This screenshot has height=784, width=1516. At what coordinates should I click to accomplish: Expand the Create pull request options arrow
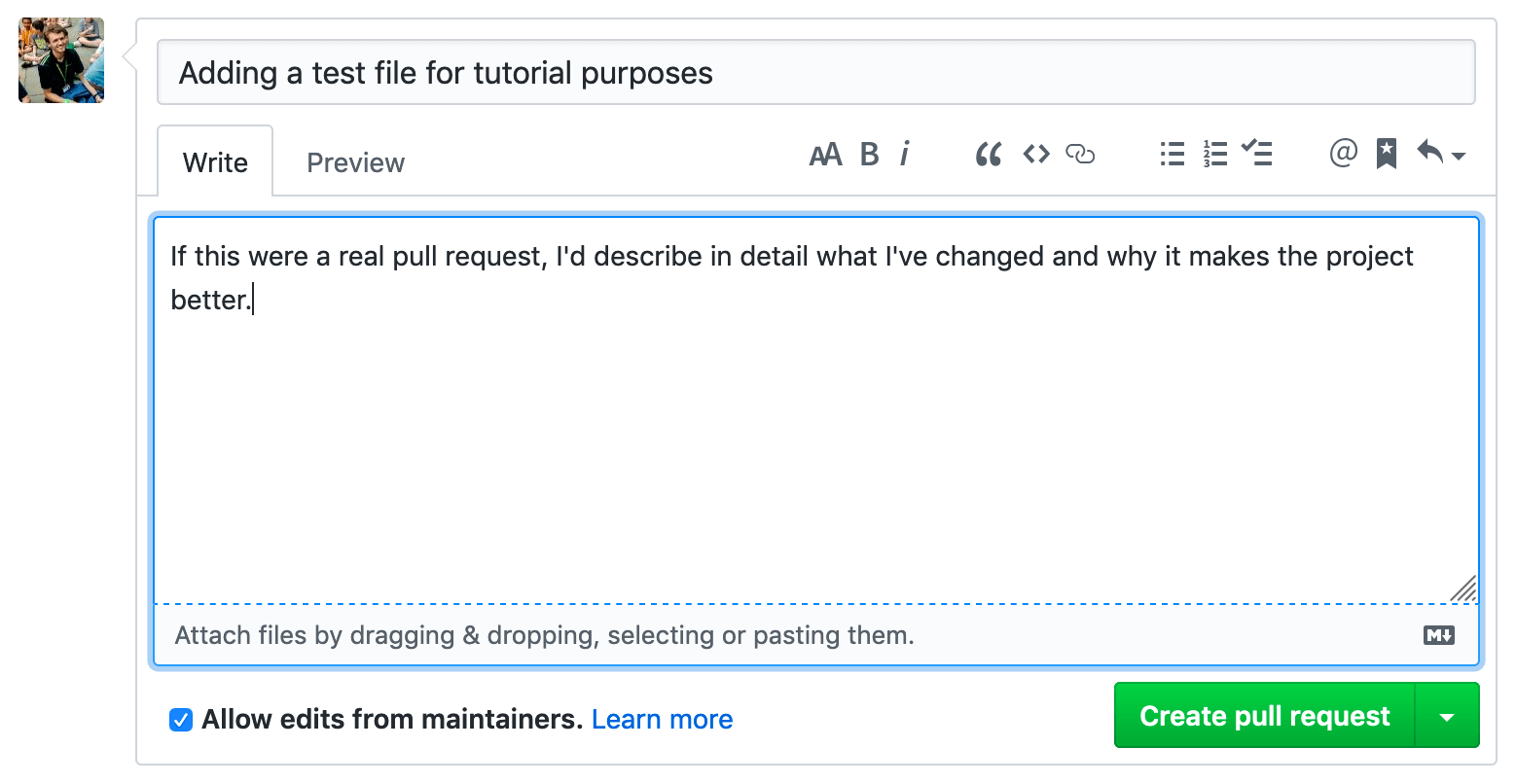(1447, 717)
